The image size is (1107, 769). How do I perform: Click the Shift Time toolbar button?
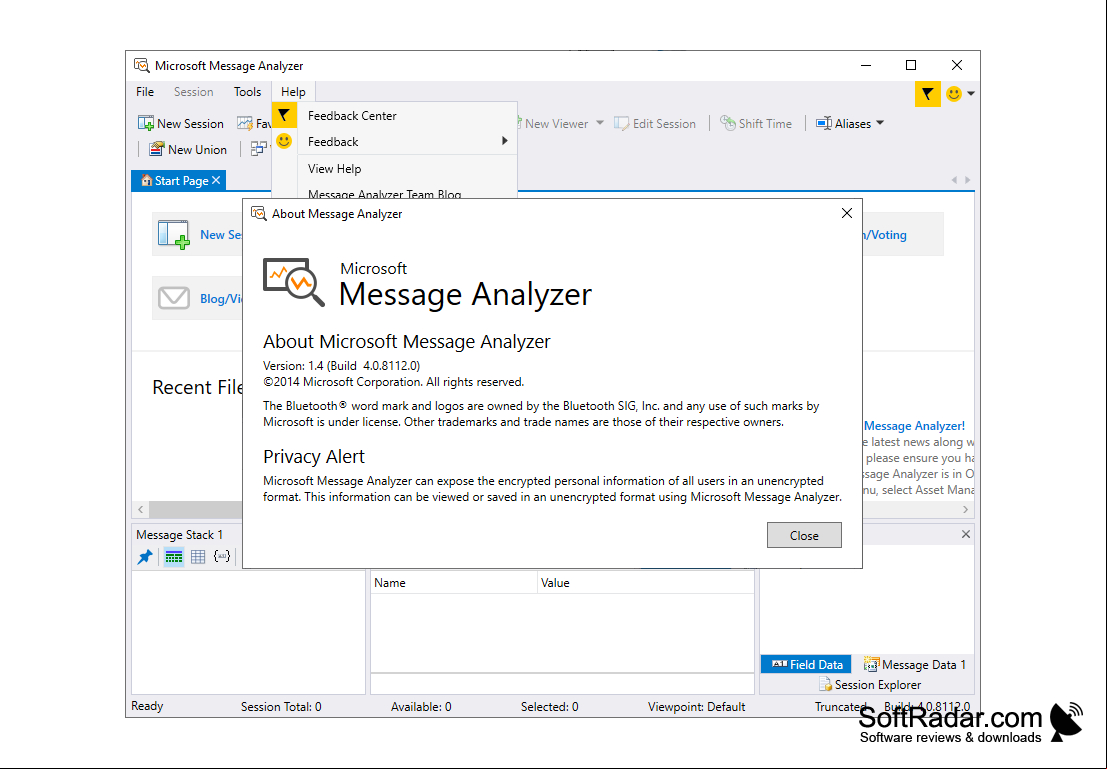click(755, 124)
